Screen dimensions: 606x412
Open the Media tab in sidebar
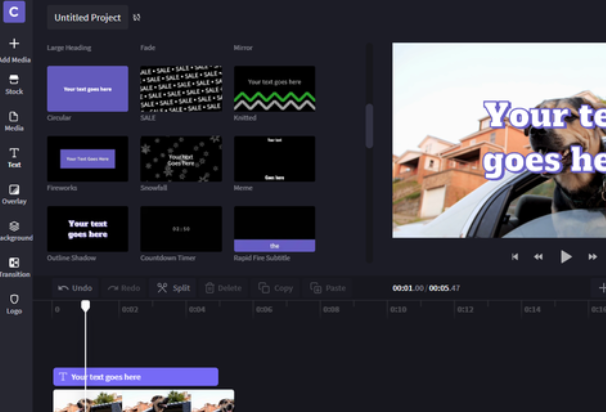tap(14, 121)
